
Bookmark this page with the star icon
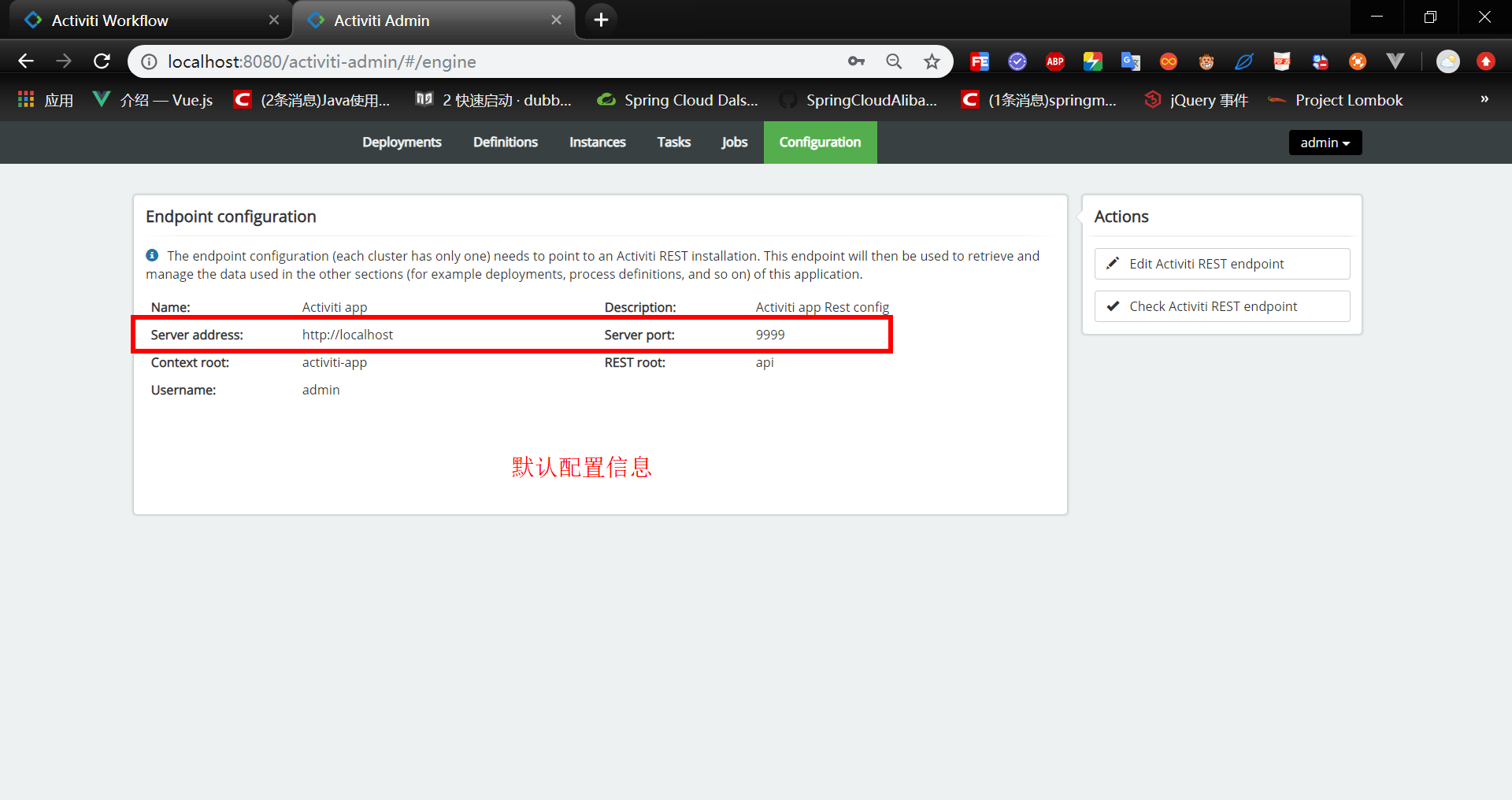tap(932, 61)
